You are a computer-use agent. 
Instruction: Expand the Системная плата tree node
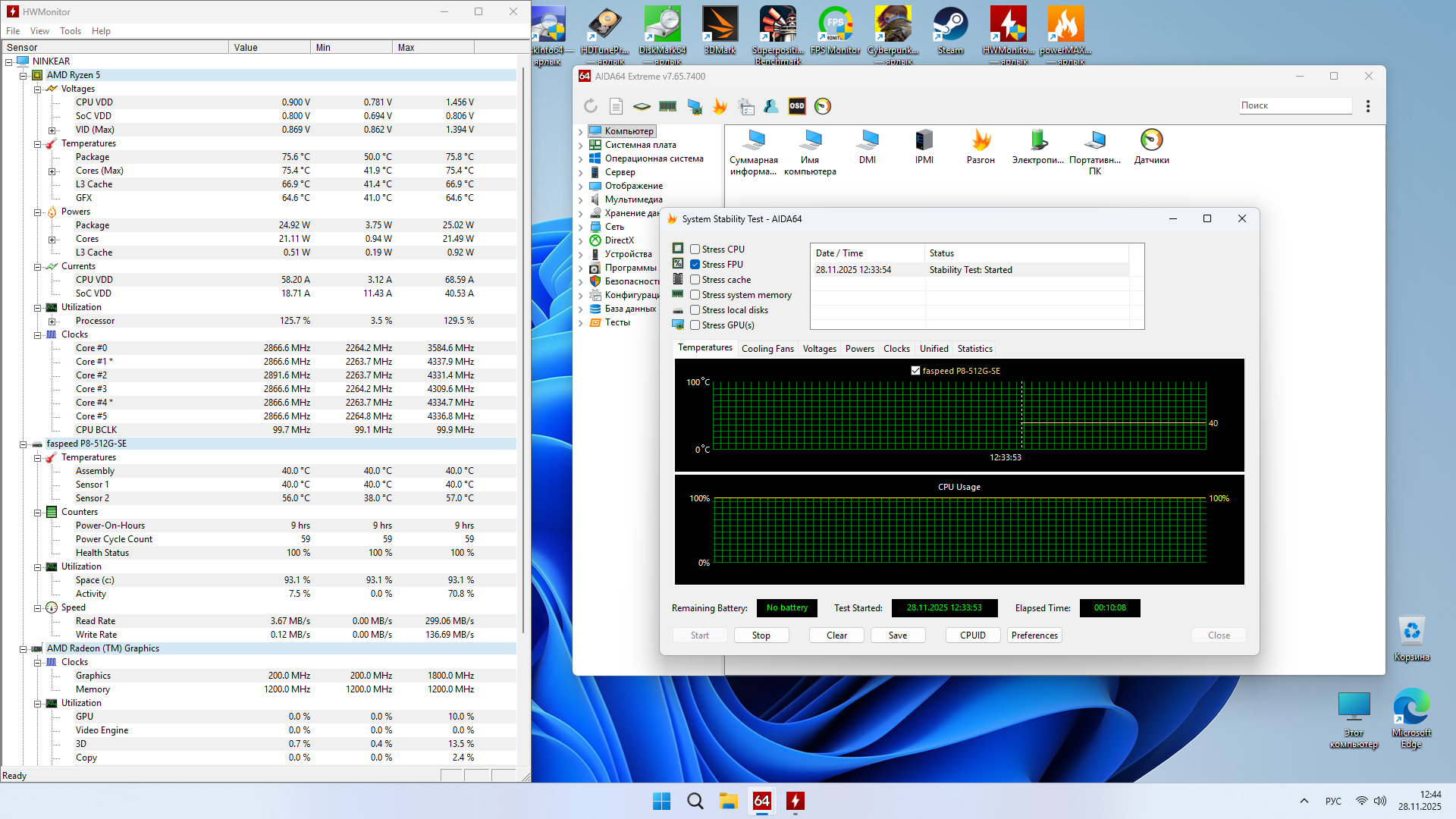581,145
